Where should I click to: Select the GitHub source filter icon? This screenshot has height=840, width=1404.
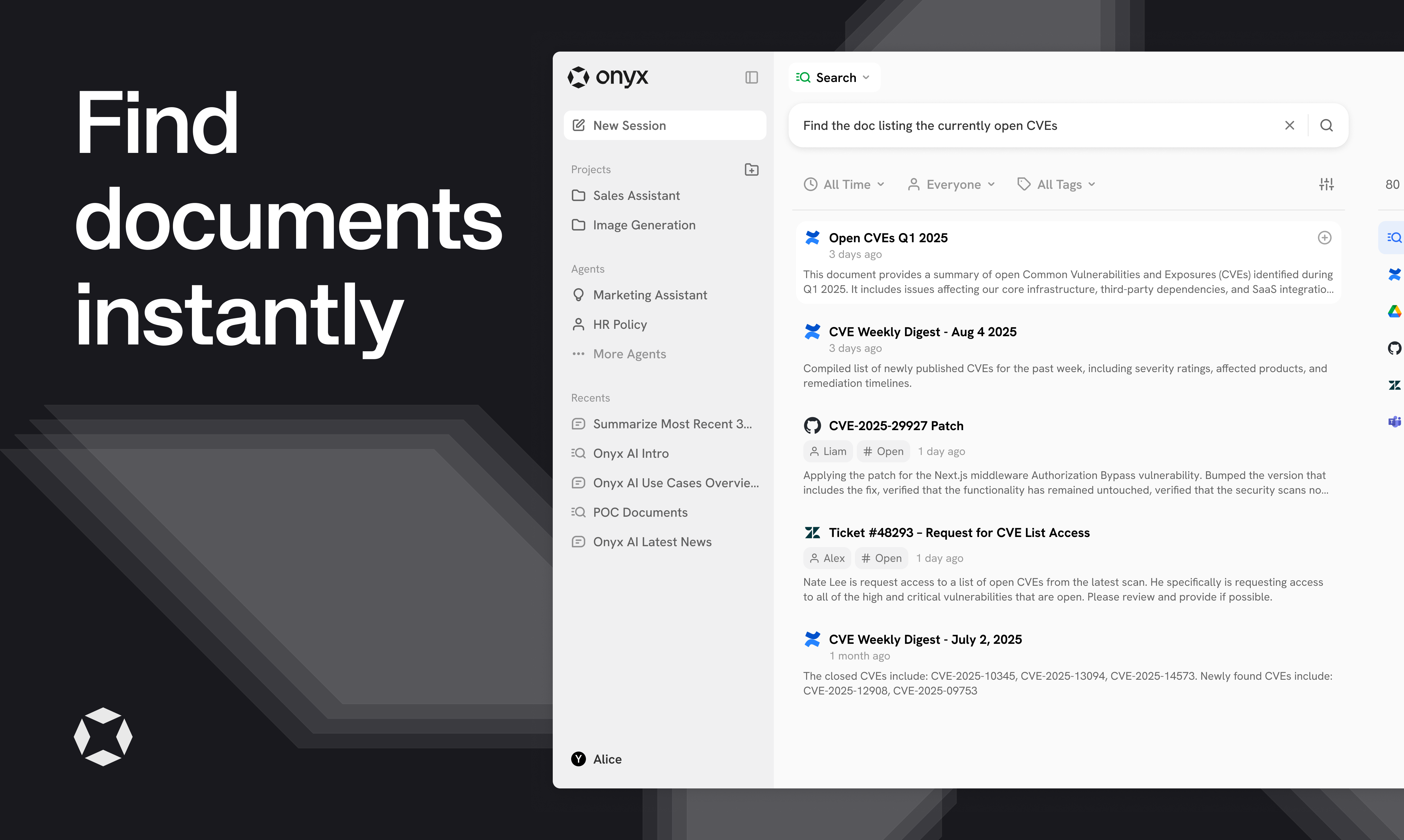[1394, 348]
